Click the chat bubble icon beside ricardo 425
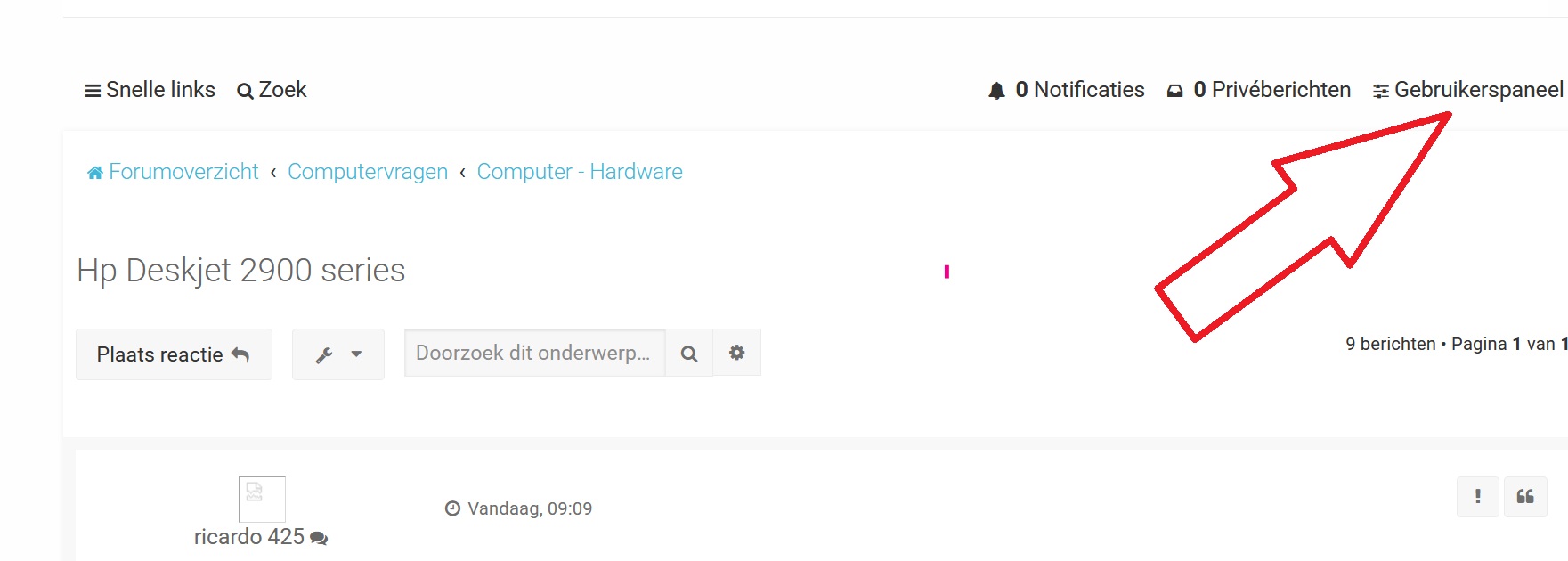The height and width of the screenshot is (561, 1568). coord(319,538)
